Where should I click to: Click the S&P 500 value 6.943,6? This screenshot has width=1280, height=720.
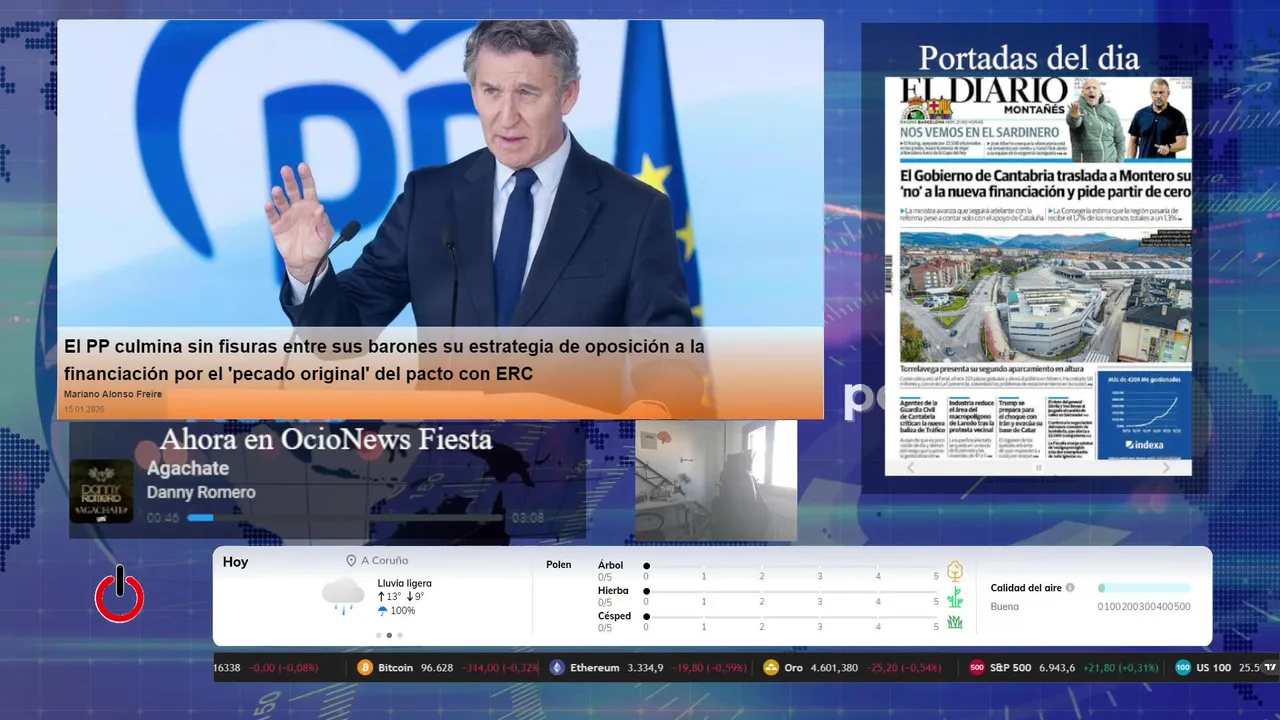coord(1057,668)
